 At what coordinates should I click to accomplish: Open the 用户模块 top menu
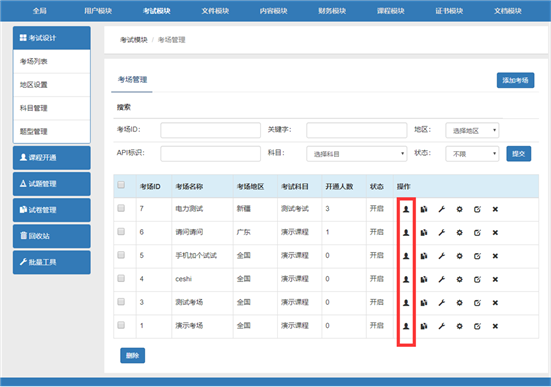click(98, 11)
